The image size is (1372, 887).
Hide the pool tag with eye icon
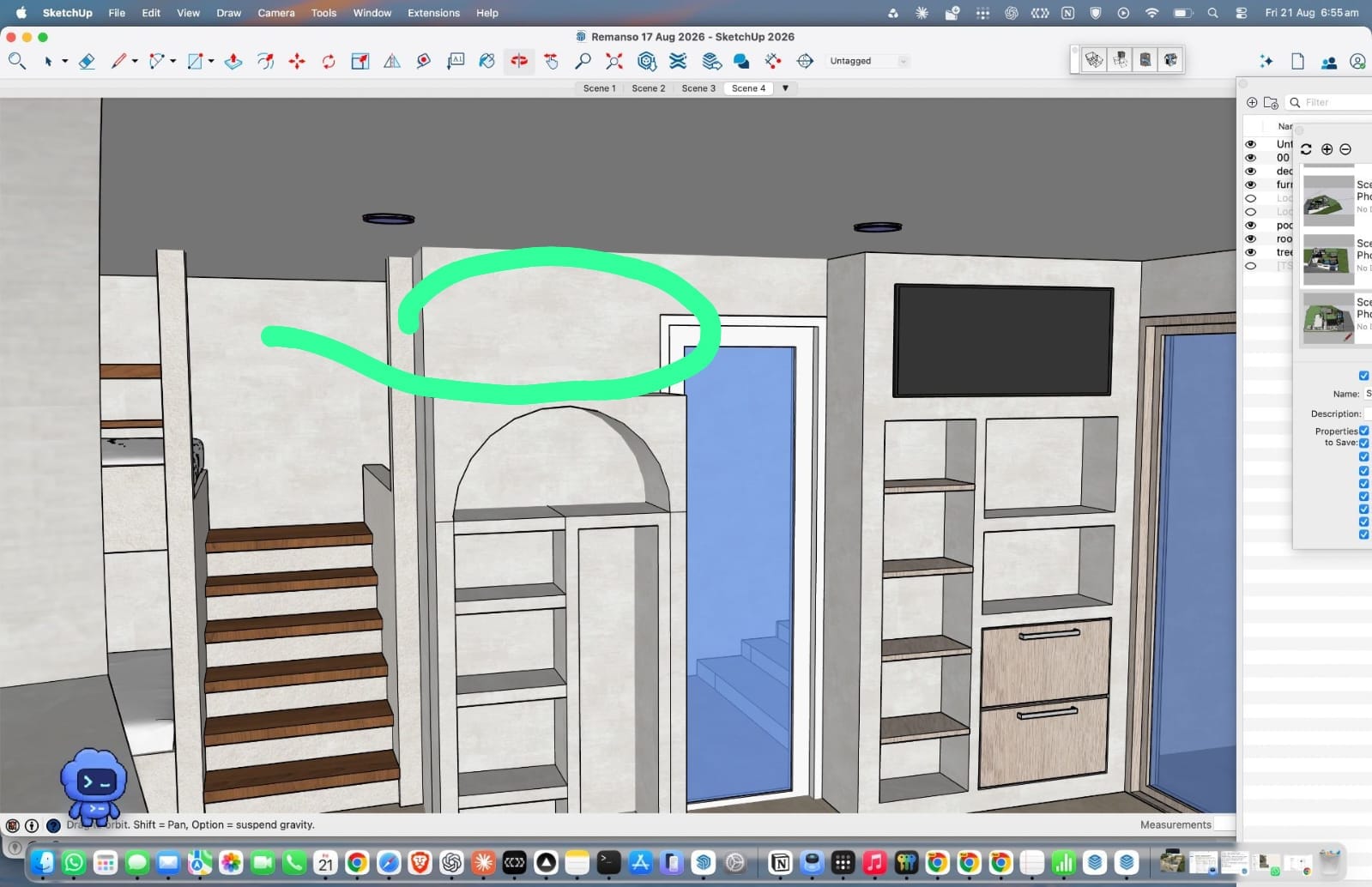click(x=1250, y=225)
